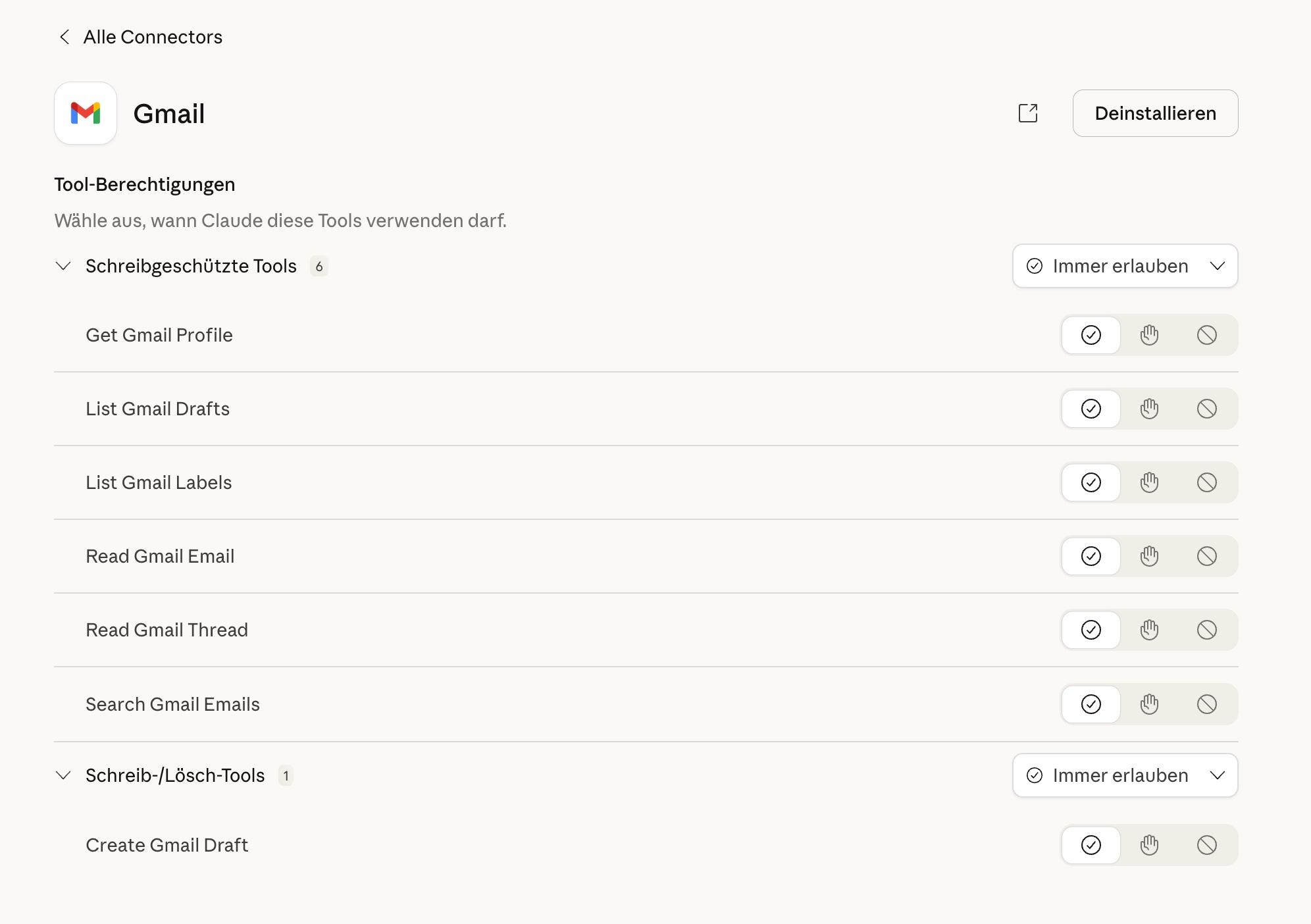
Task: Open Schreib-/Lösch-Tools permission dropdown
Action: point(1125,775)
